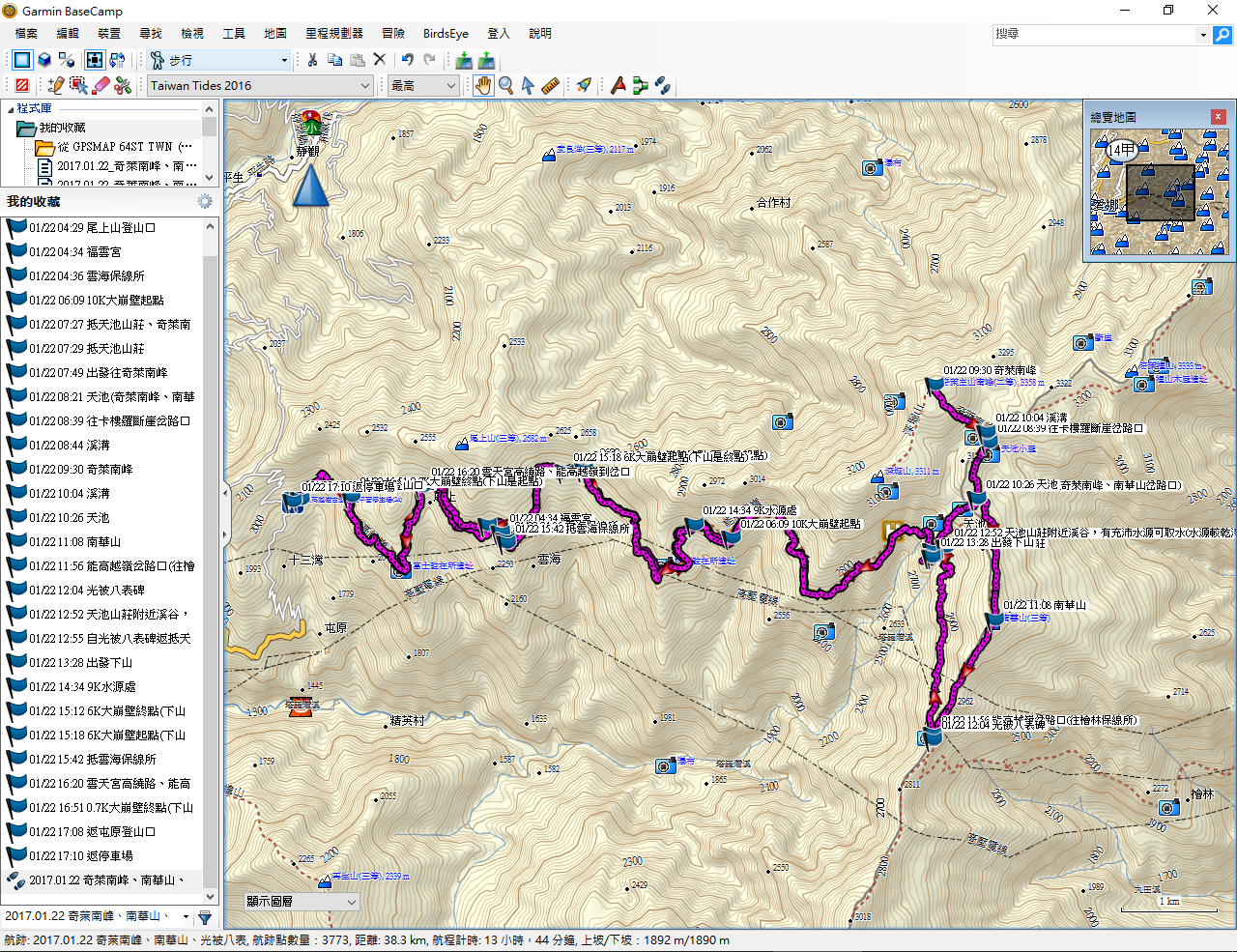Select waypoint 01/22 11:08 南華山
1237x952 pixels.
[102, 541]
